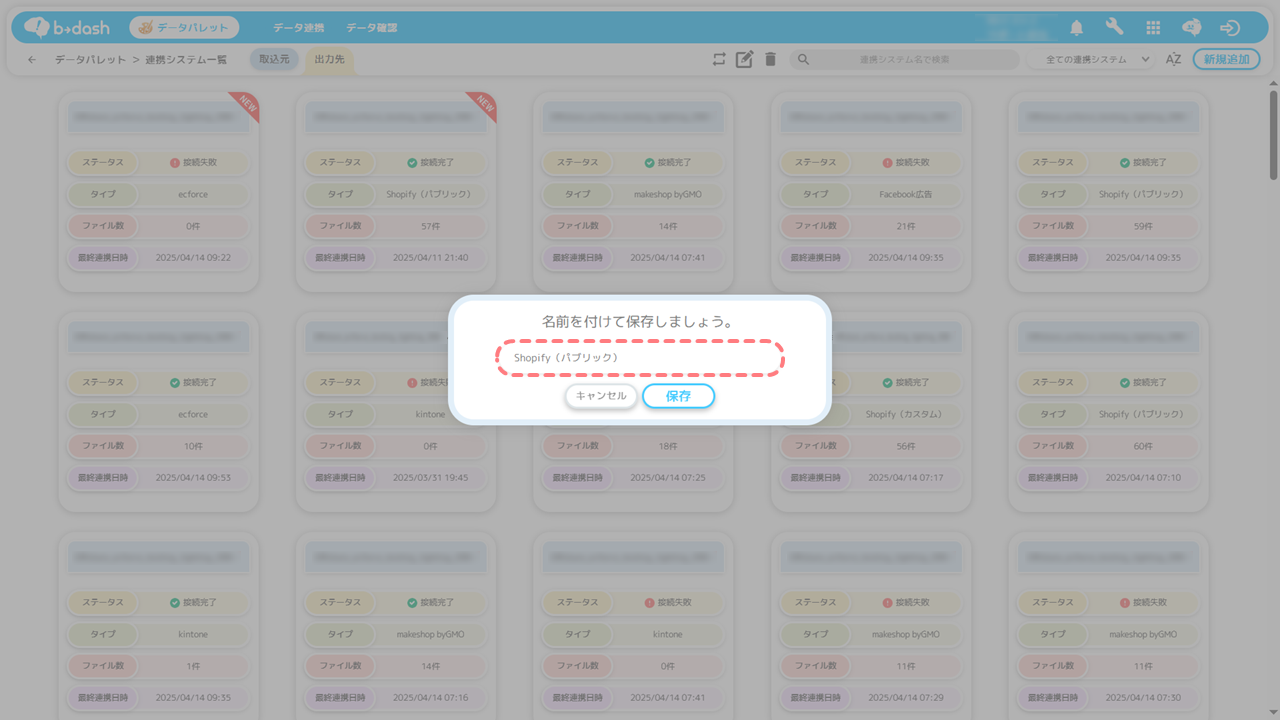Click green check icon on kintone 1件 card
This screenshot has width=1280, height=720.
tap(174, 602)
